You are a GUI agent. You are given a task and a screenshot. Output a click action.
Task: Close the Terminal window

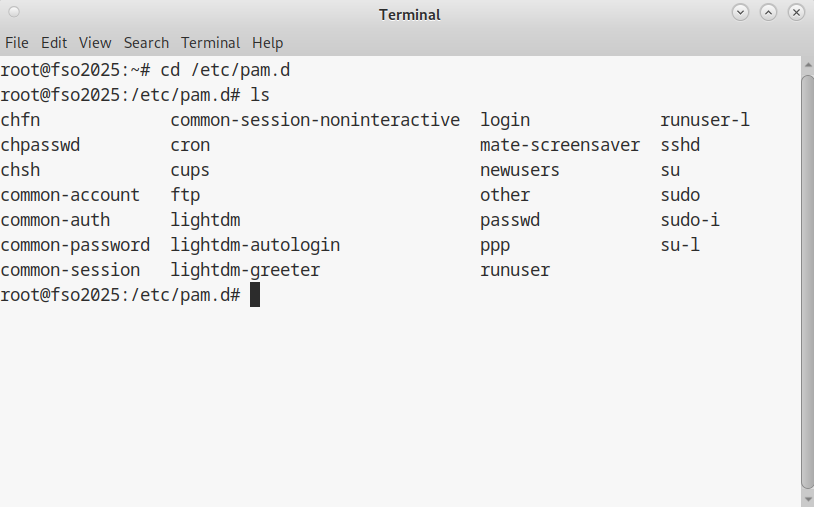[x=796, y=13]
